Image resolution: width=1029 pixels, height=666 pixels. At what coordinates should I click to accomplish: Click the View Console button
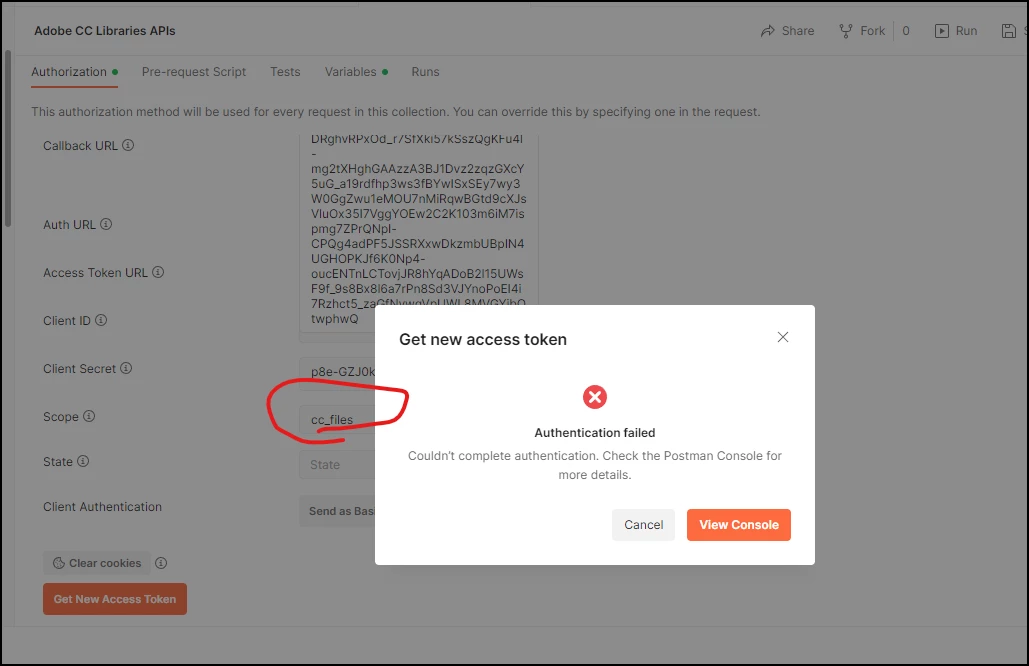738,525
